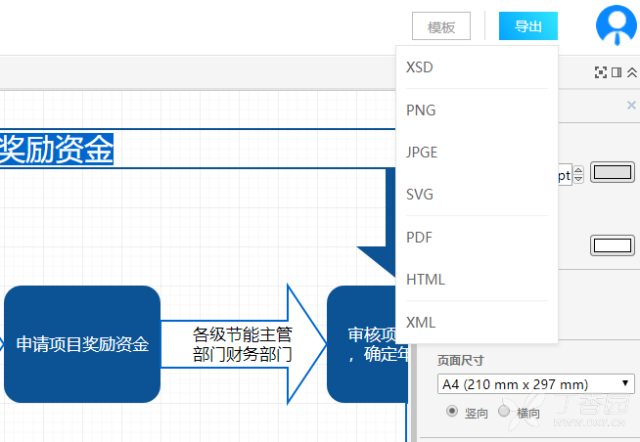Select XML from export dropdown
Screen dimensions: 640x442
tap(421, 322)
